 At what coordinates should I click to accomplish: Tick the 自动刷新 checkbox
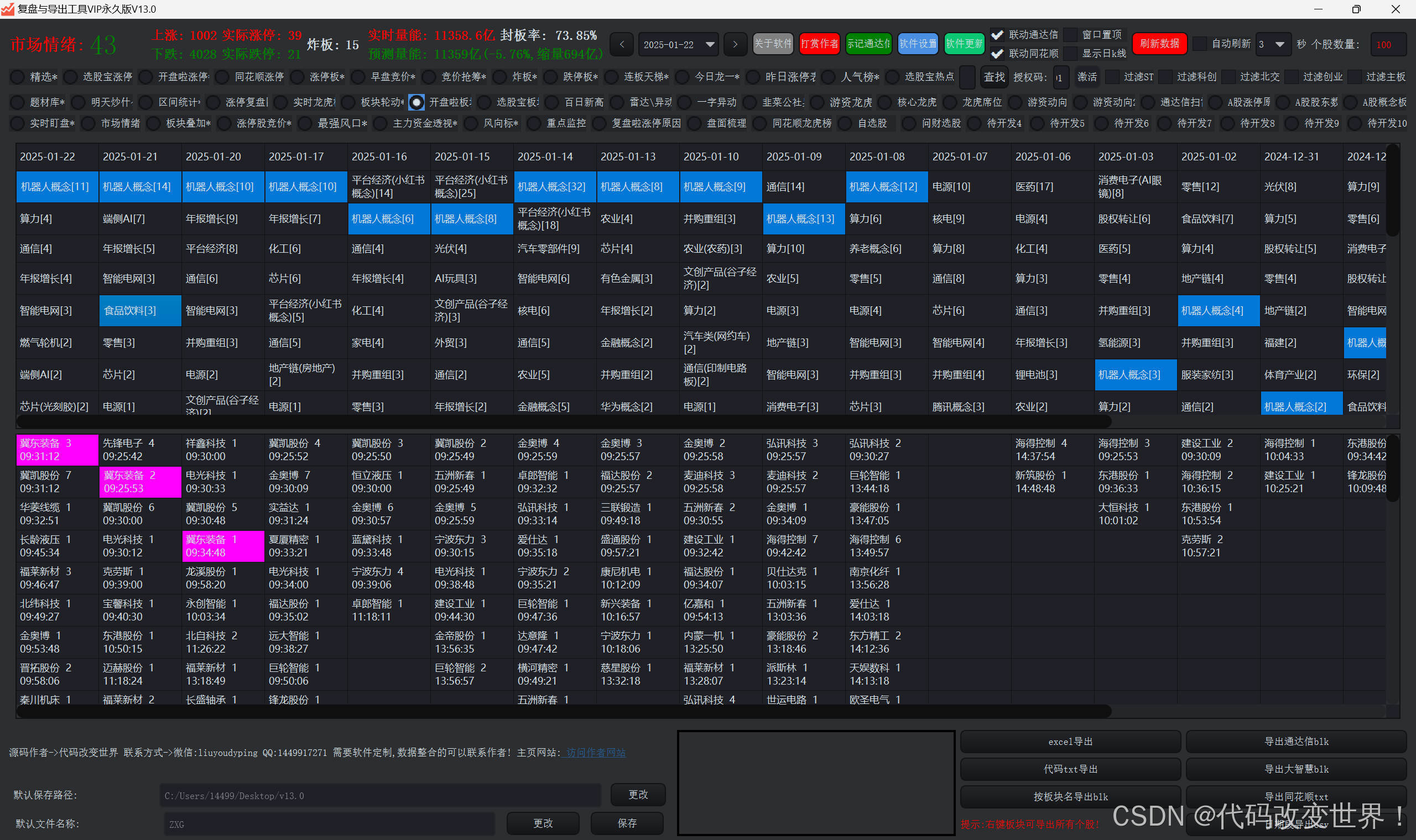click(x=1199, y=44)
